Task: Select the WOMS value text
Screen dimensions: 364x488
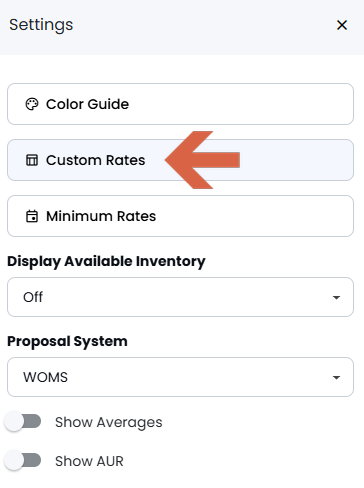Action: [45, 377]
